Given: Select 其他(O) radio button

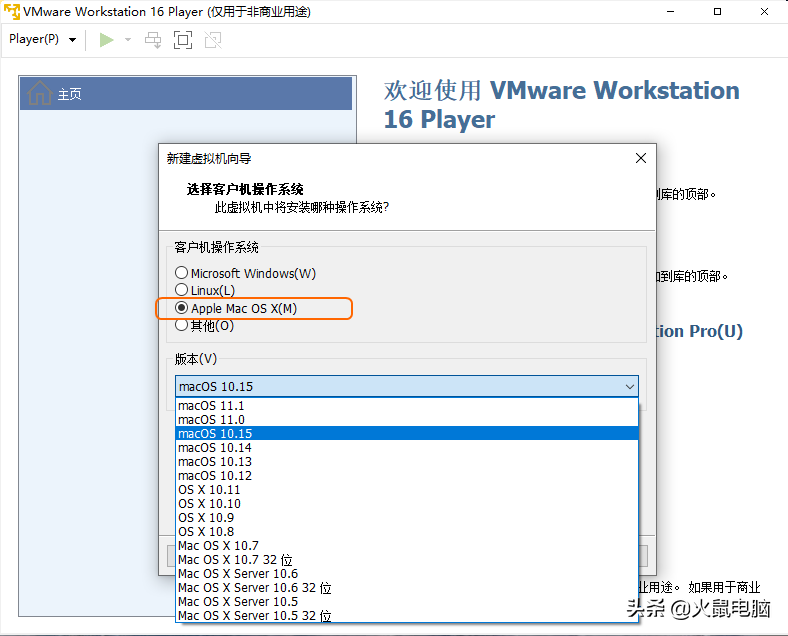Looking at the screenshot, I should pyautogui.click(x=205, y=326).
